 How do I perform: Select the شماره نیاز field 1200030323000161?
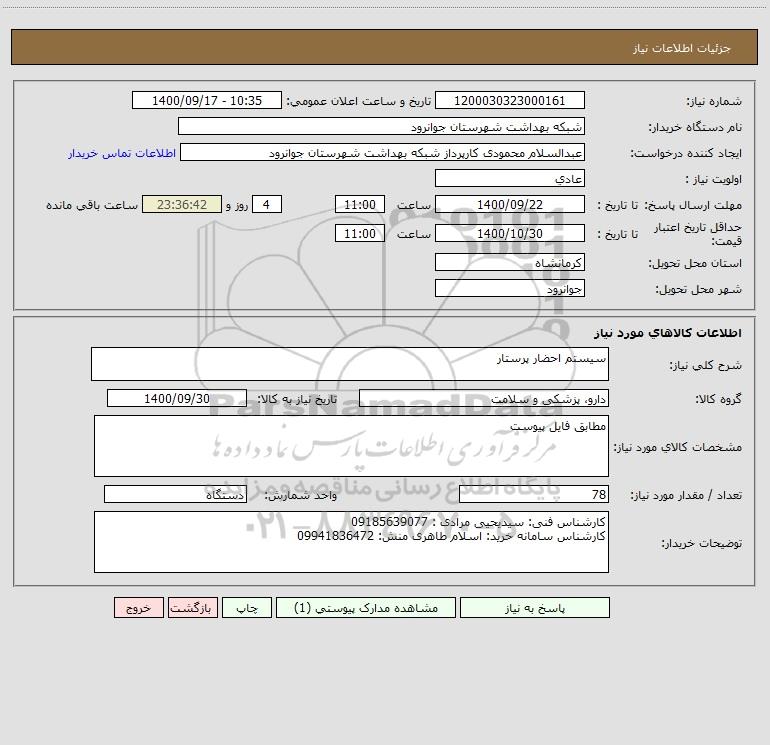coord(510,100)
